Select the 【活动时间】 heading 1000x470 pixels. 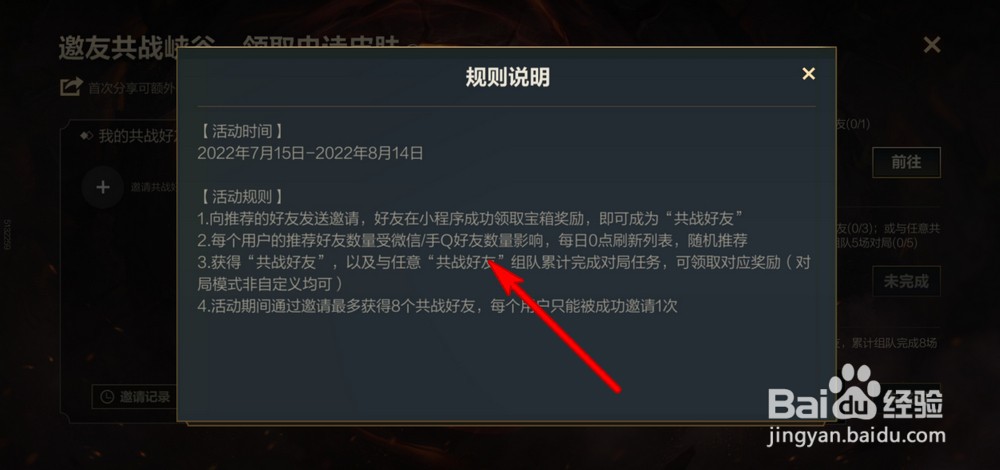pos(240,131)
